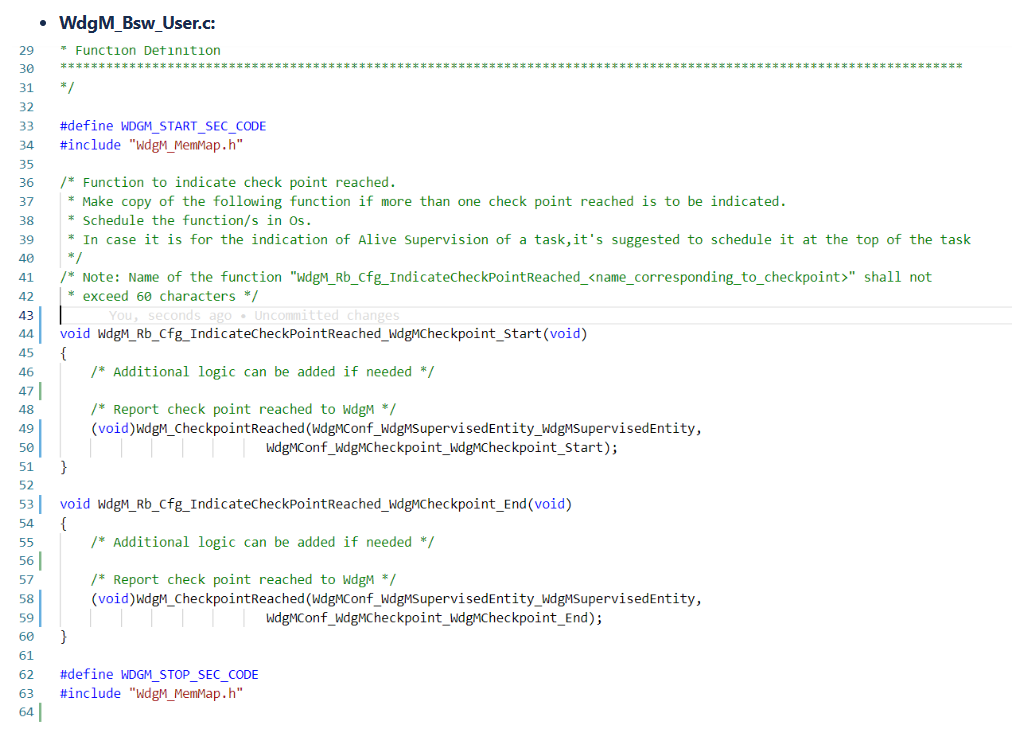This screenshot has width=1015, height=730.
Task: Click function name 'WdgM_Rb_Cfg_IndicateCheckPointReached_WdgMCheckpoint_End'
Action: coord(312,504)
